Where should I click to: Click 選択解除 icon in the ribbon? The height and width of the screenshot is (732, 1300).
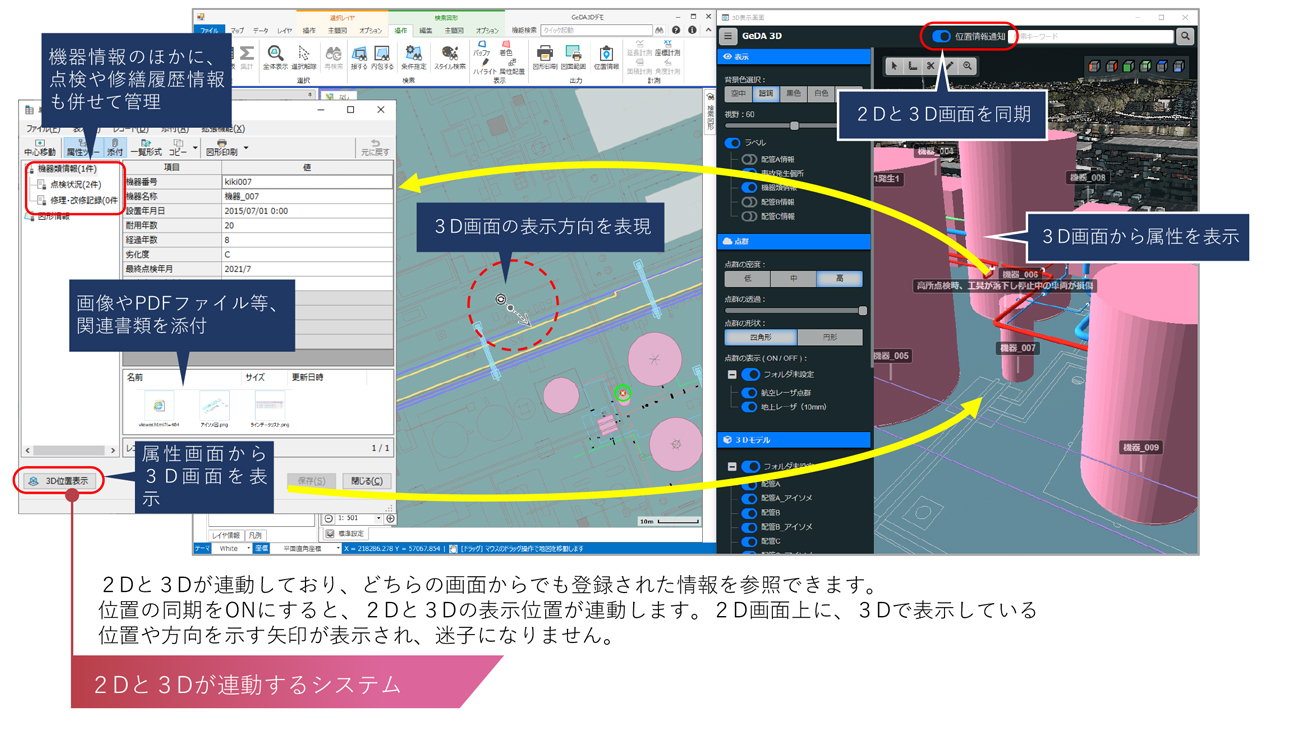click(x=303, y=57)
